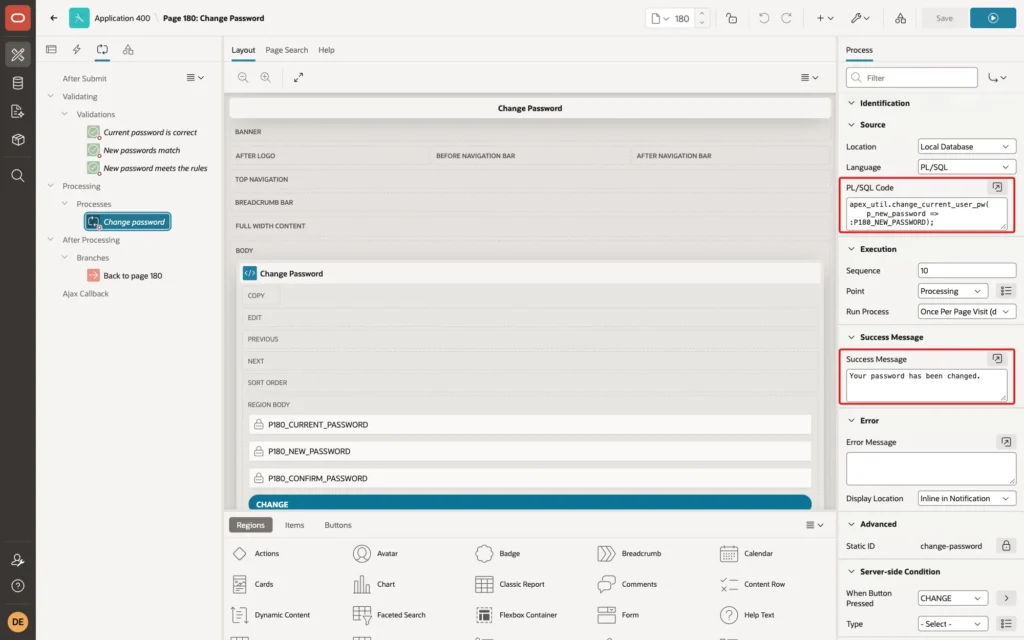The height and width of the screenshot is (640, 1024).
Task: Switch to the Page Search tab
Action: [287, 50]
